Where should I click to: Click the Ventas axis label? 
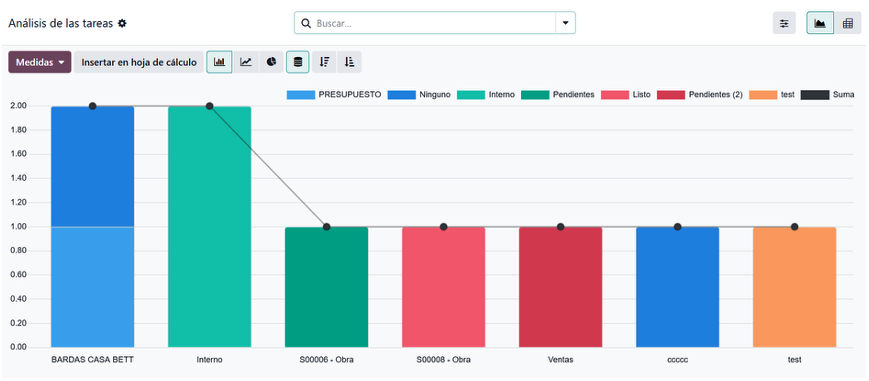click(x=560, y=359)
